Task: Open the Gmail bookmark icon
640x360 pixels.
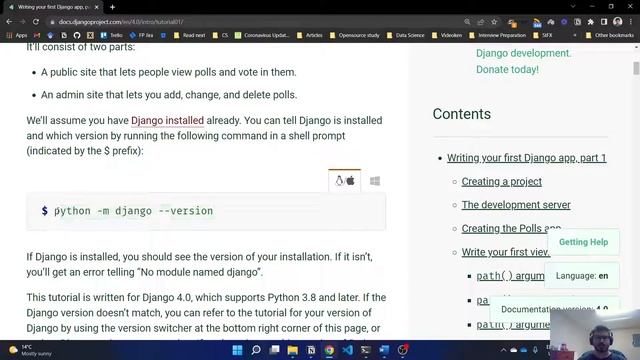Action: click(x=37, y=36)
